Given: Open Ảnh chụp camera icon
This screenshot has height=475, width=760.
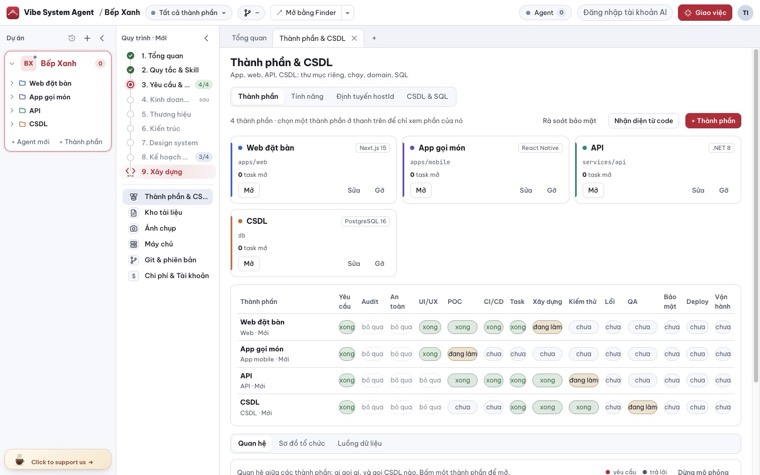Looking at the screenshot, I should 133,228.
